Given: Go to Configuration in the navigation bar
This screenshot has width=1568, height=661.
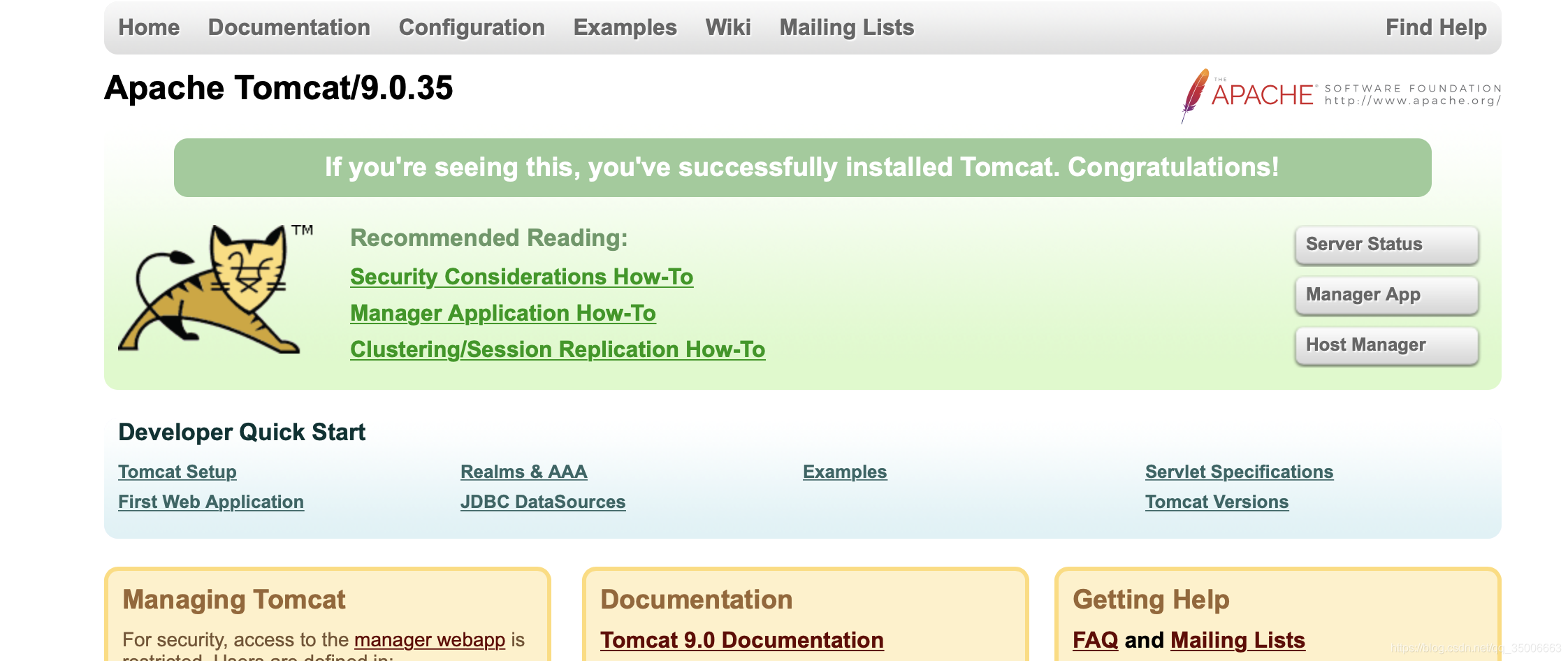Looking at the screenshot, I should coord(472,27).
